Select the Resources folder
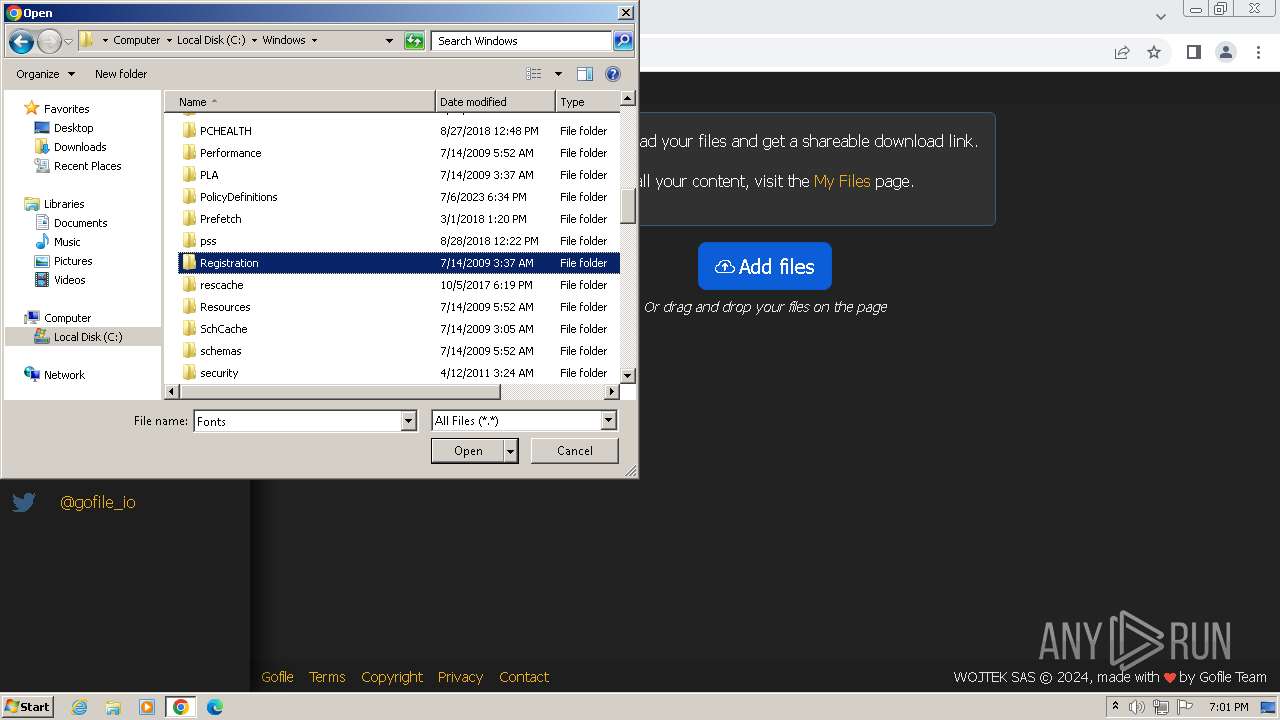 point(399,307)
